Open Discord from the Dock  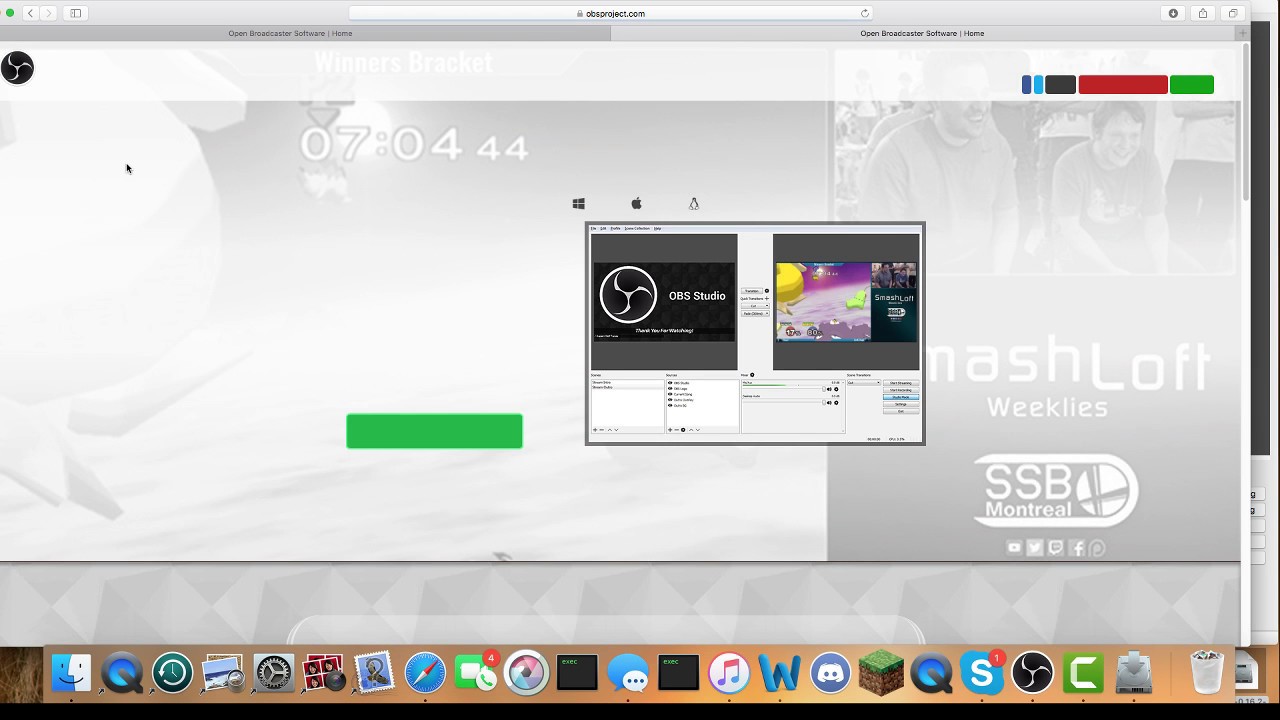pyautogui.click(x=830, y=673)
